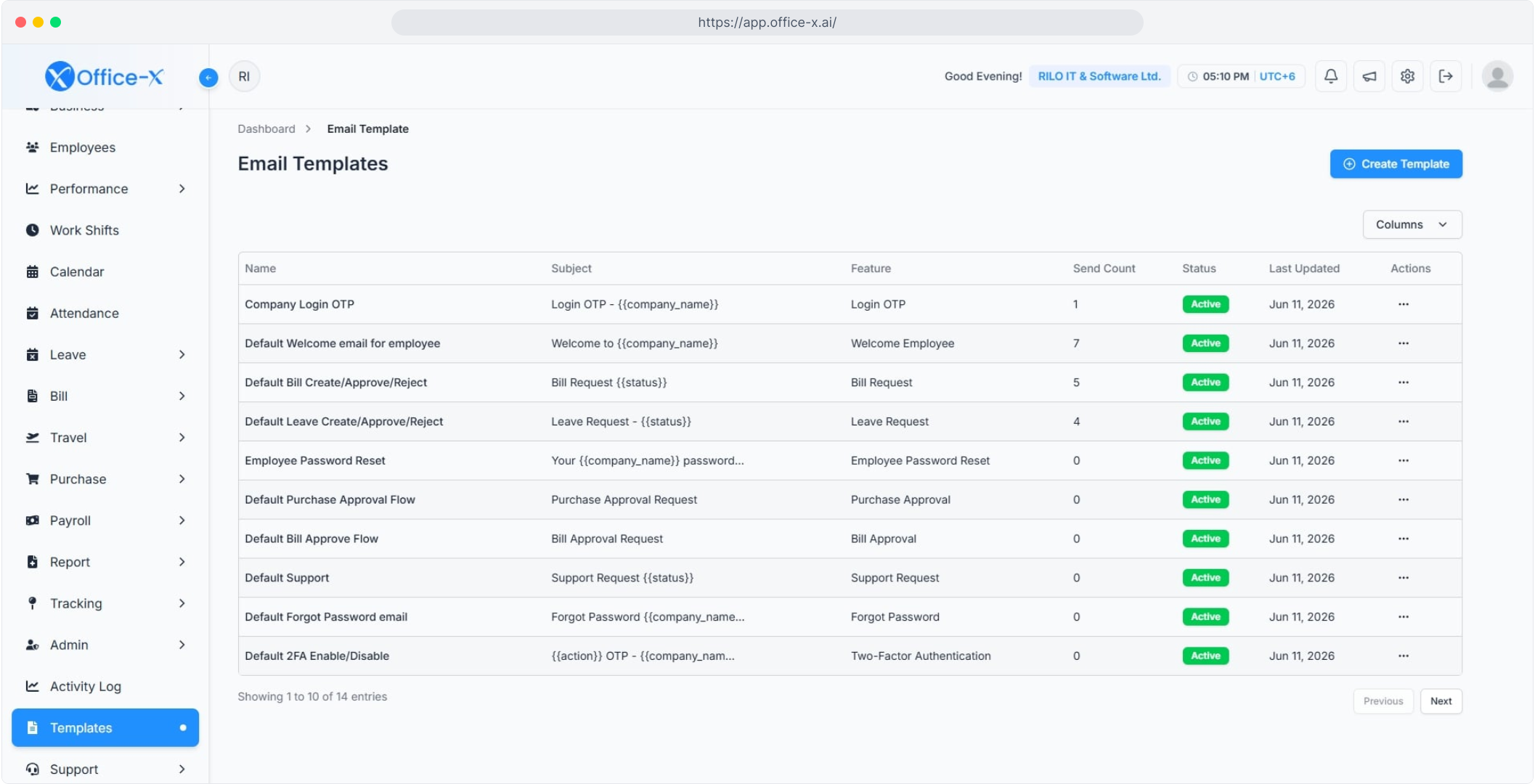Click the RI initials badge

pos(244,76)
